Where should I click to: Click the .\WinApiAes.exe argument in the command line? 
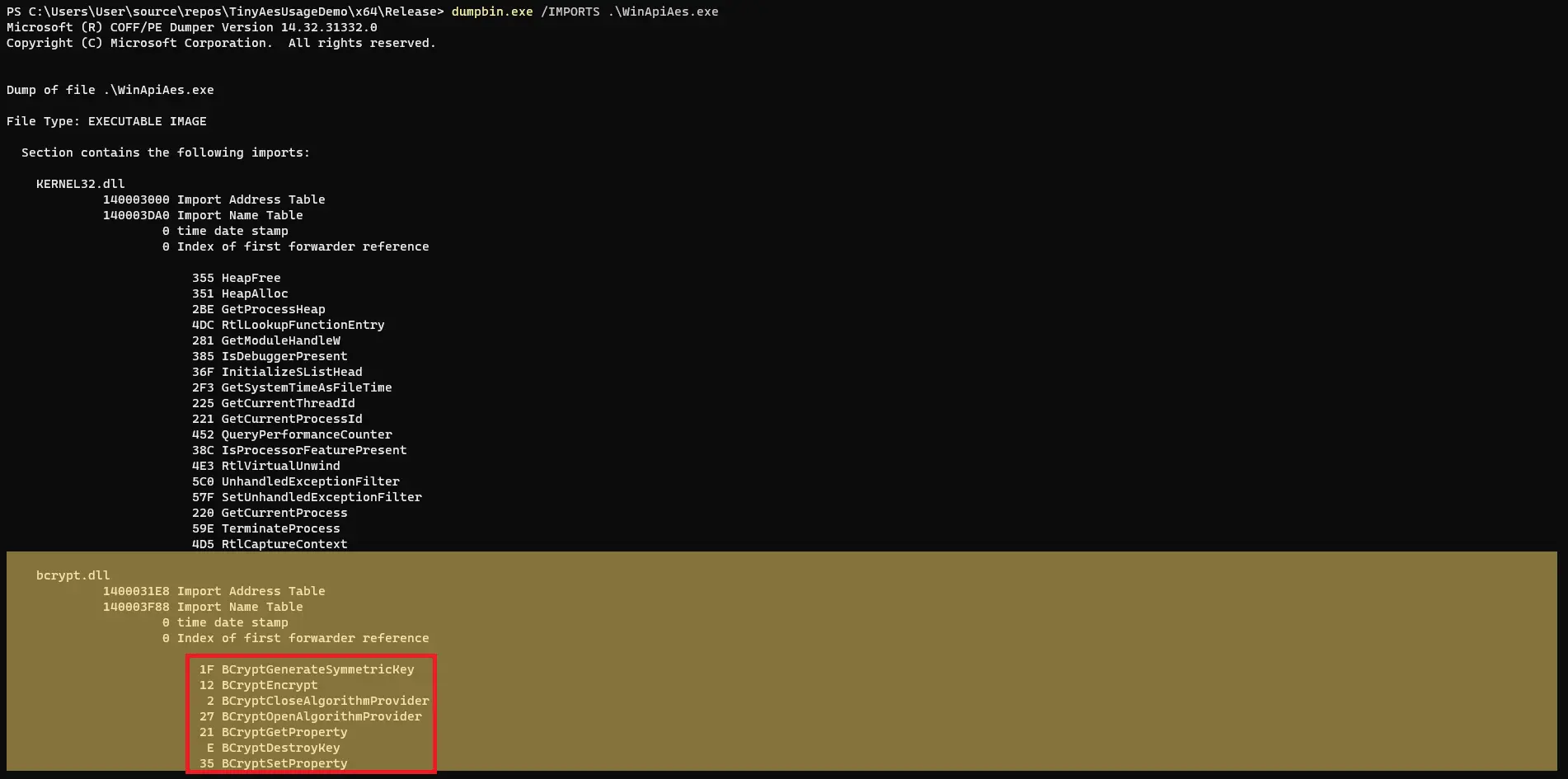click(x=663, y=12)
